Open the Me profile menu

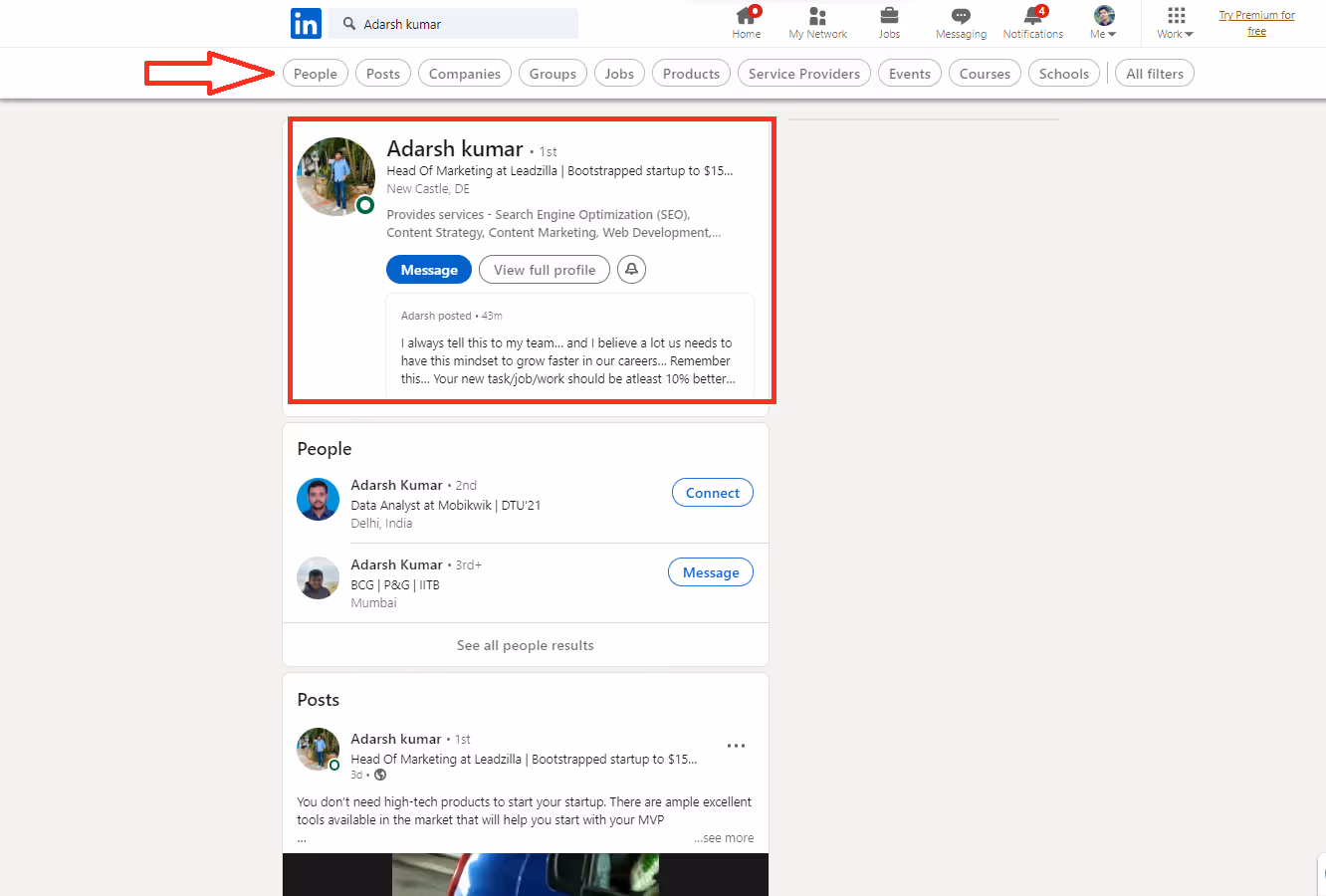[1103, 20]
